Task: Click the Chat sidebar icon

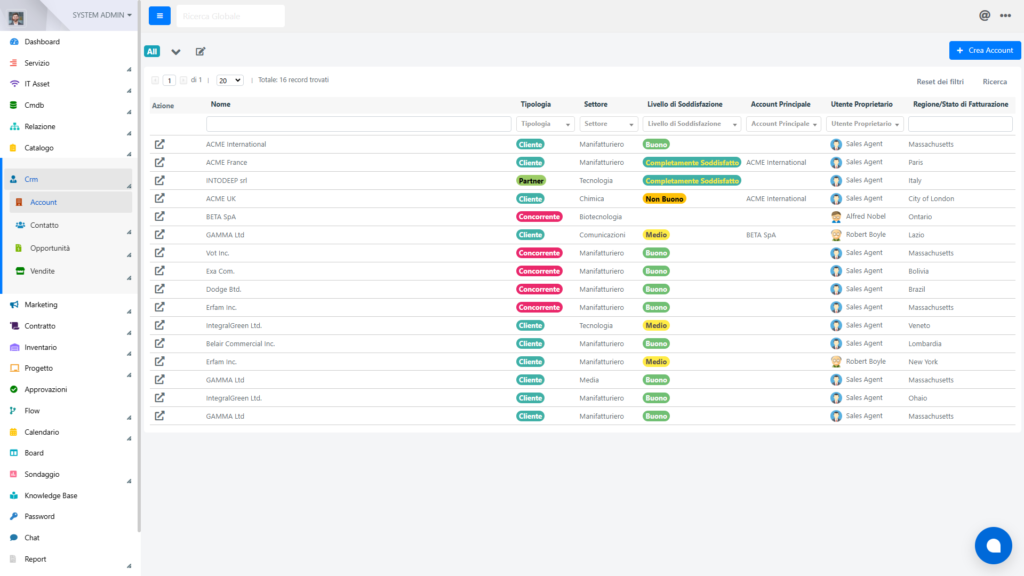Action: (x=14, y=537)
